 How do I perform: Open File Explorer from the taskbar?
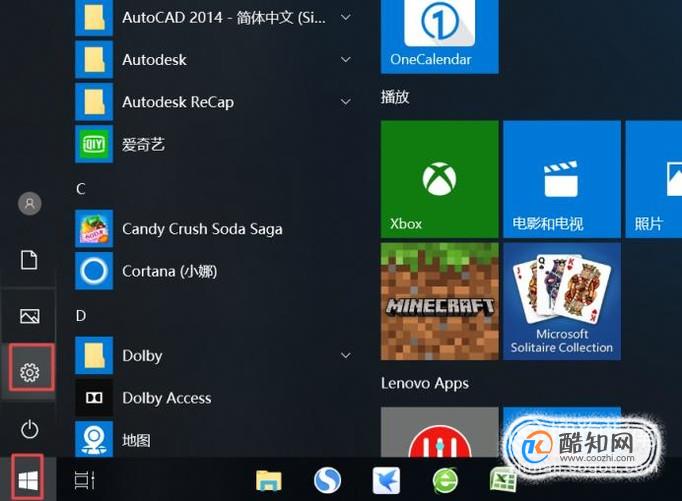click(268, 481)
